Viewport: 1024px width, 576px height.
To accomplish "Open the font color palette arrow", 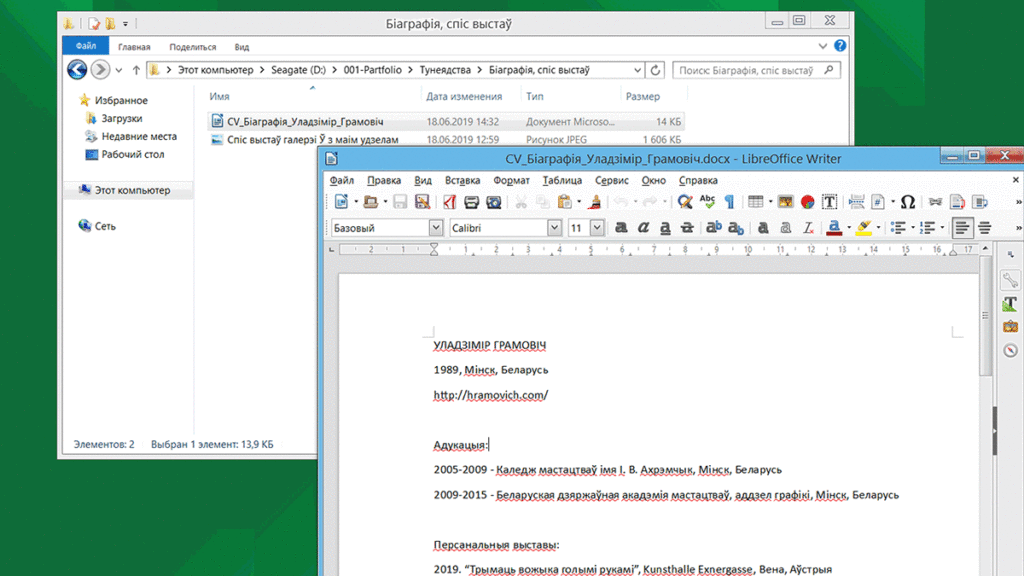I will [849, 227].
